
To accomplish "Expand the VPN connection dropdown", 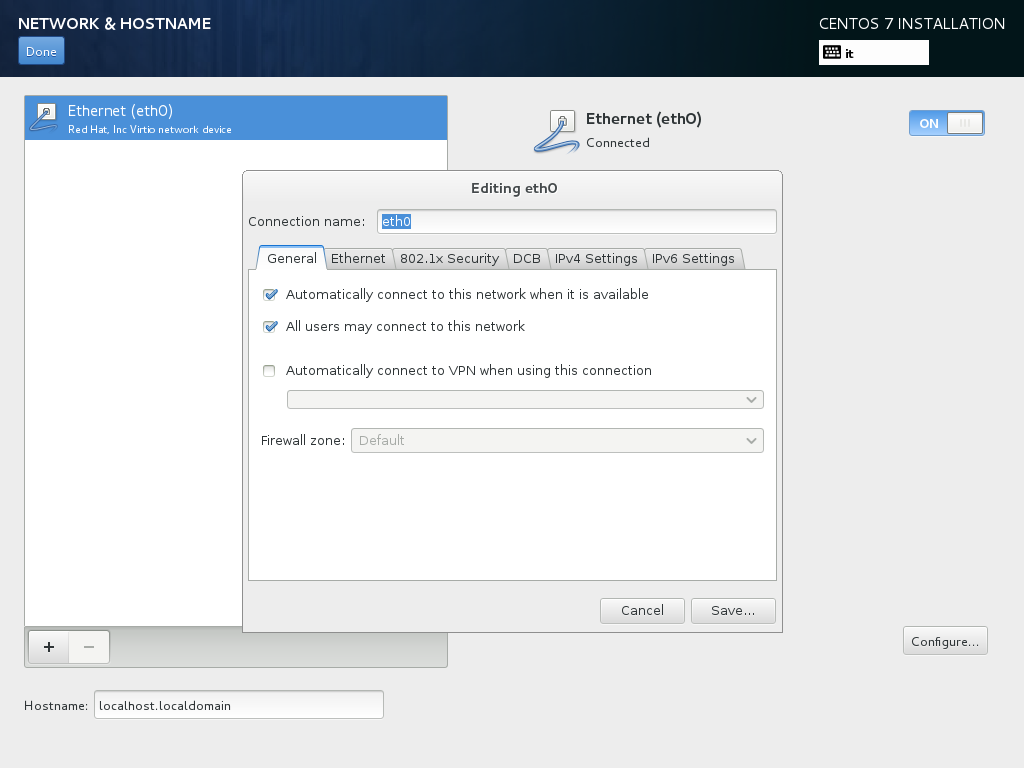I will click(525, 400).
